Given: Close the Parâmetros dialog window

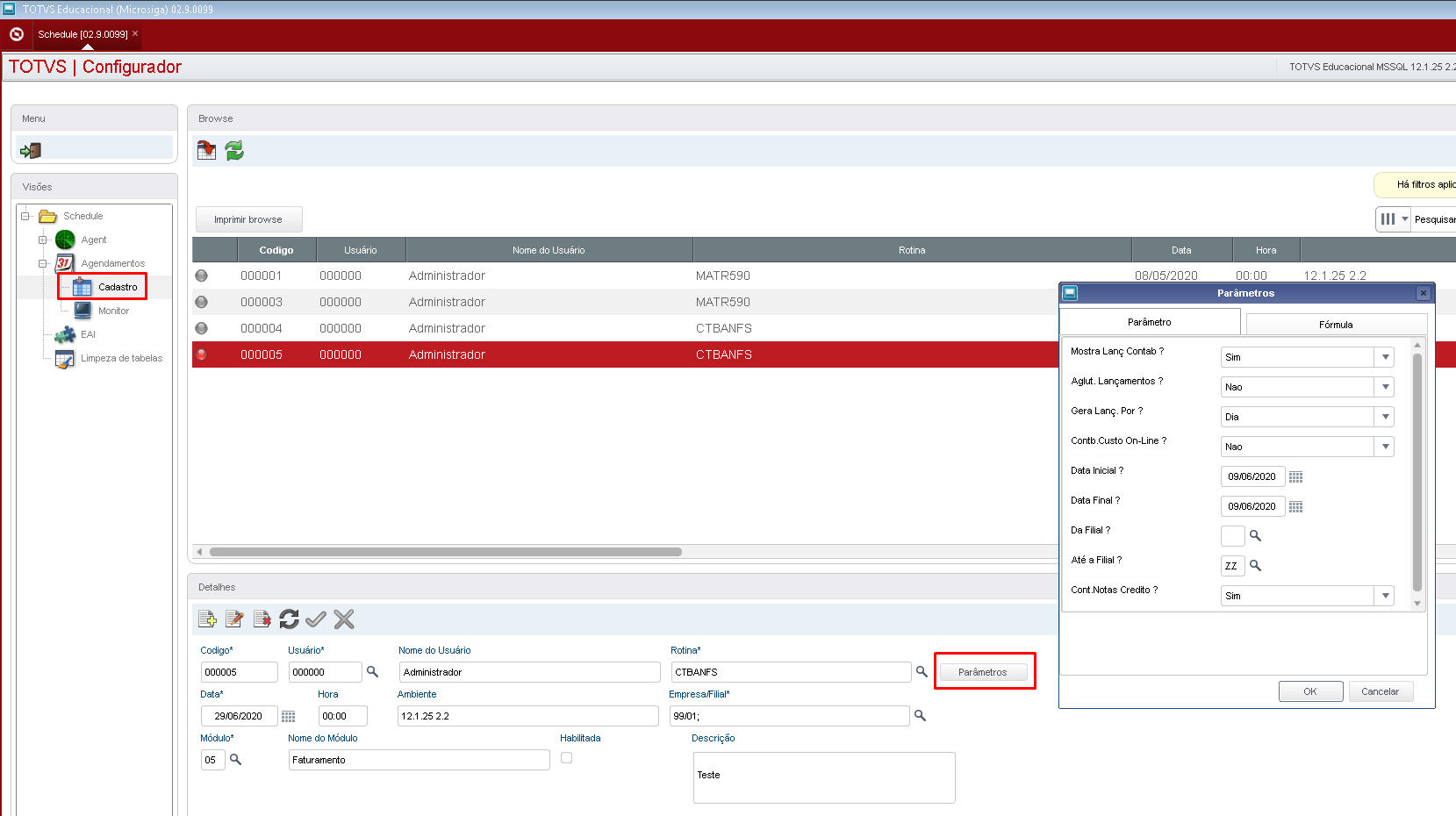Looking at the screenshot, I should (1423, 293).
